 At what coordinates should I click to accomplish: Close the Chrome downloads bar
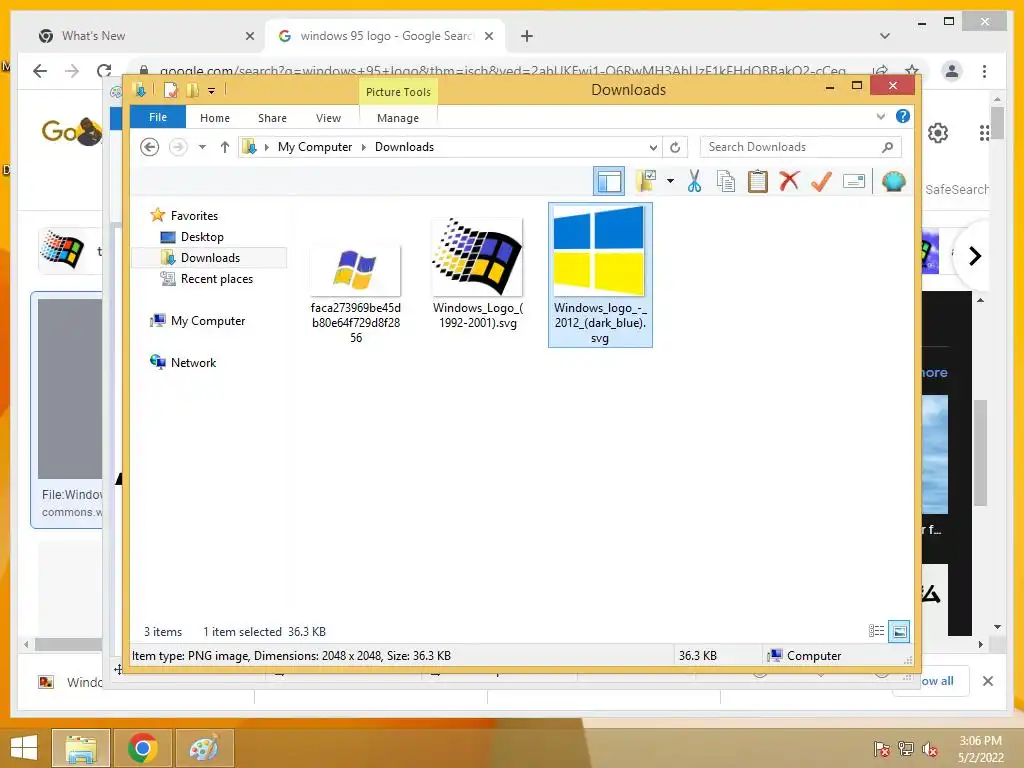(987, 681)
